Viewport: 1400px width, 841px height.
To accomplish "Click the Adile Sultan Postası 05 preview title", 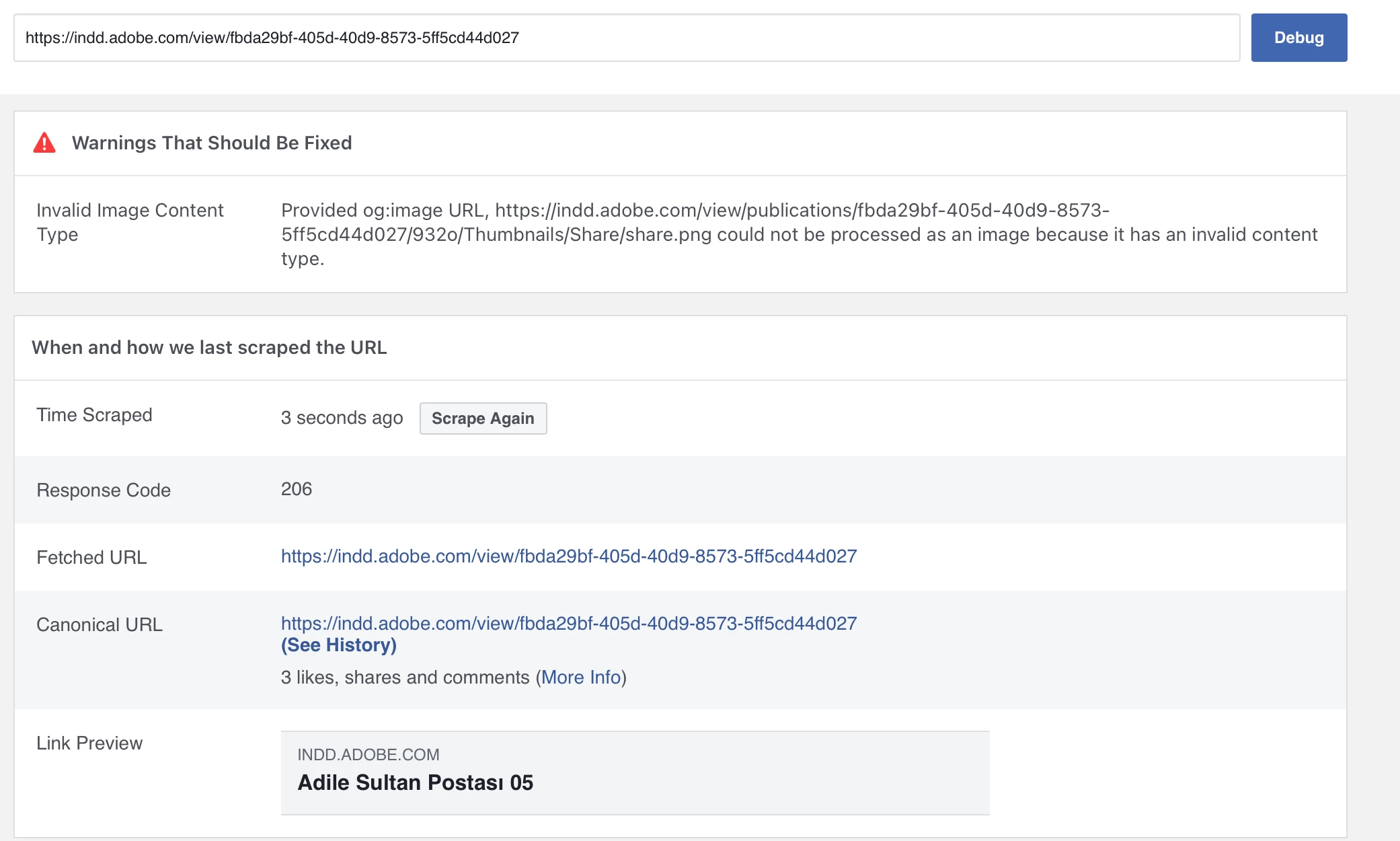I will click(x=415, y=782).
